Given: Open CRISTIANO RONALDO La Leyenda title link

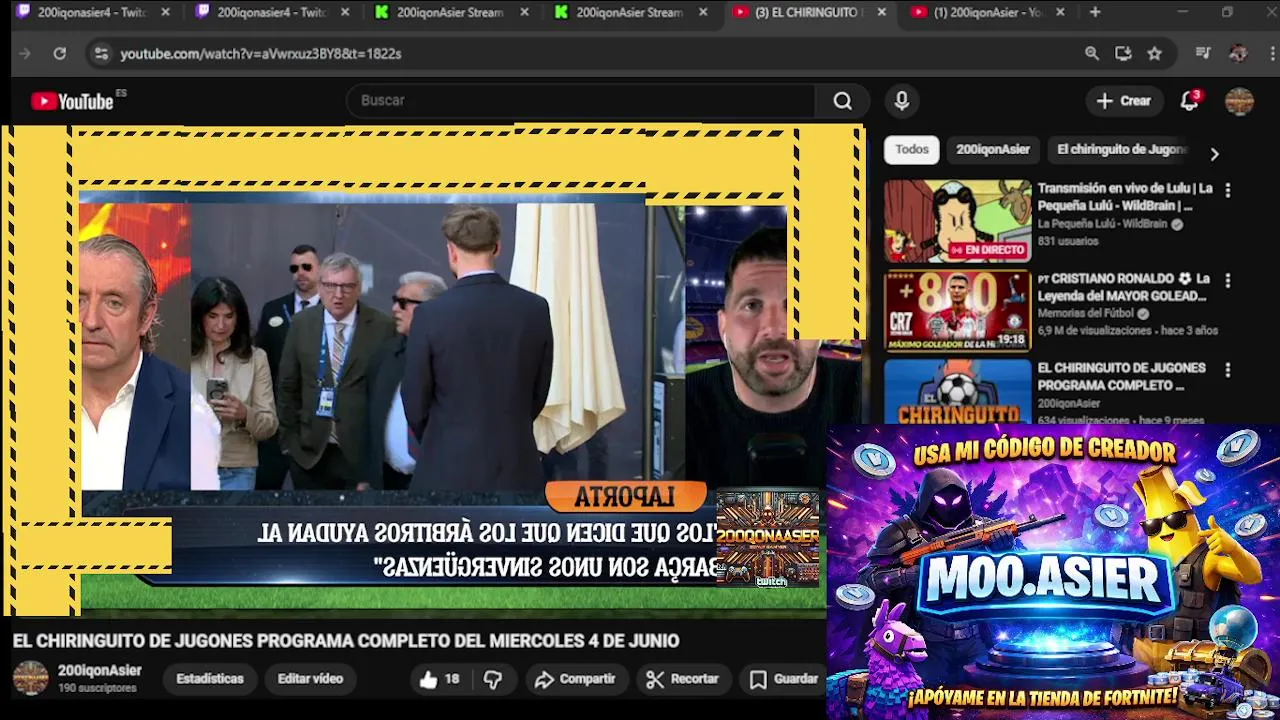Looking at the screenshot, I should tap(1124, 287).
